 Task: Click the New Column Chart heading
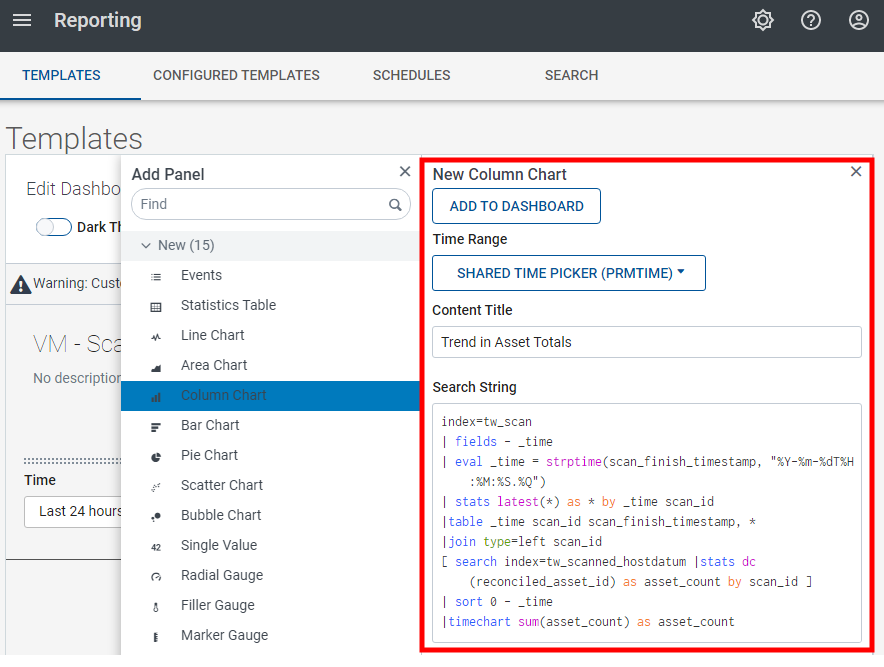[x=500, y=174]
